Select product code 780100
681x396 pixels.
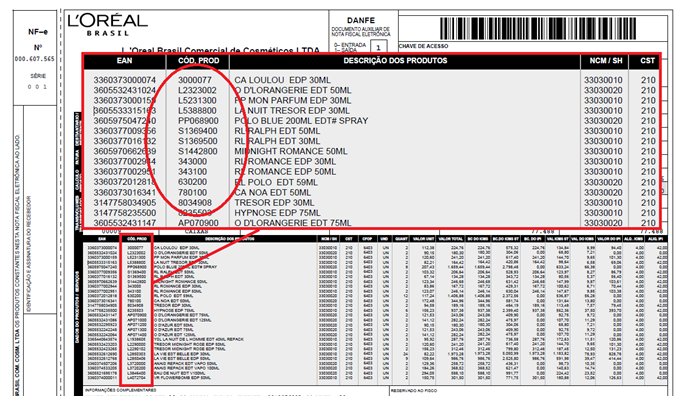pos(192,192)
